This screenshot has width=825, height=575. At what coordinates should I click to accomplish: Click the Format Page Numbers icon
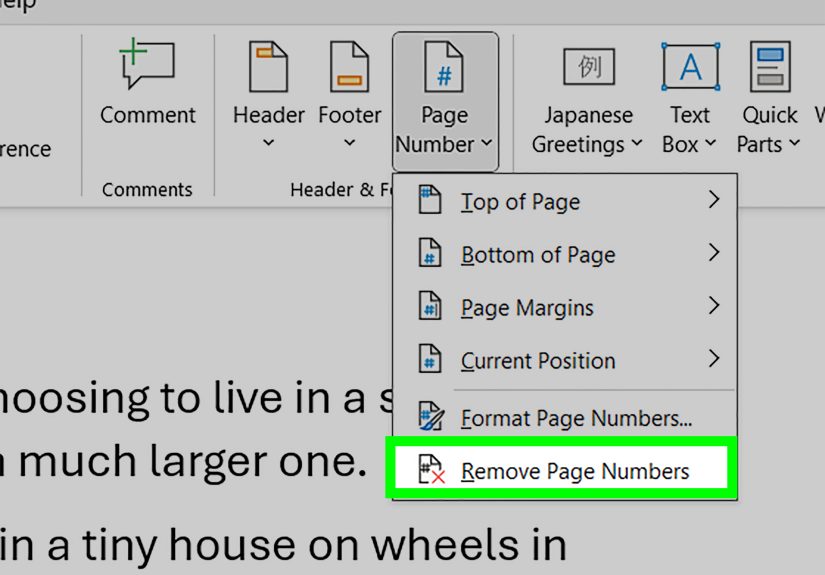click(x=431, y=416)
